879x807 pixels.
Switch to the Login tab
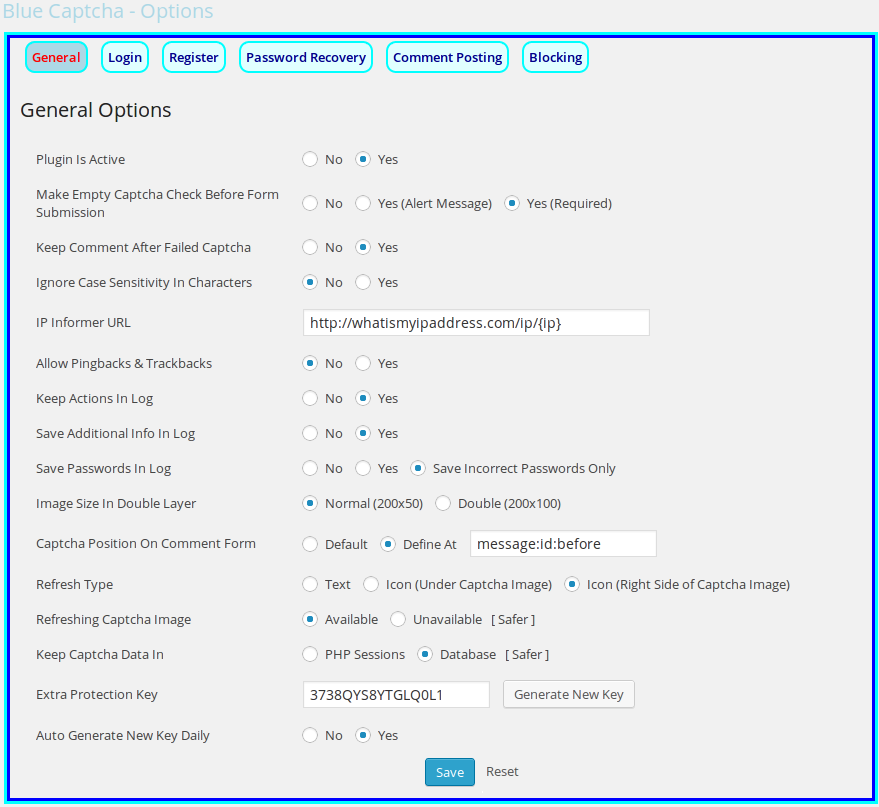coord(124,57)
